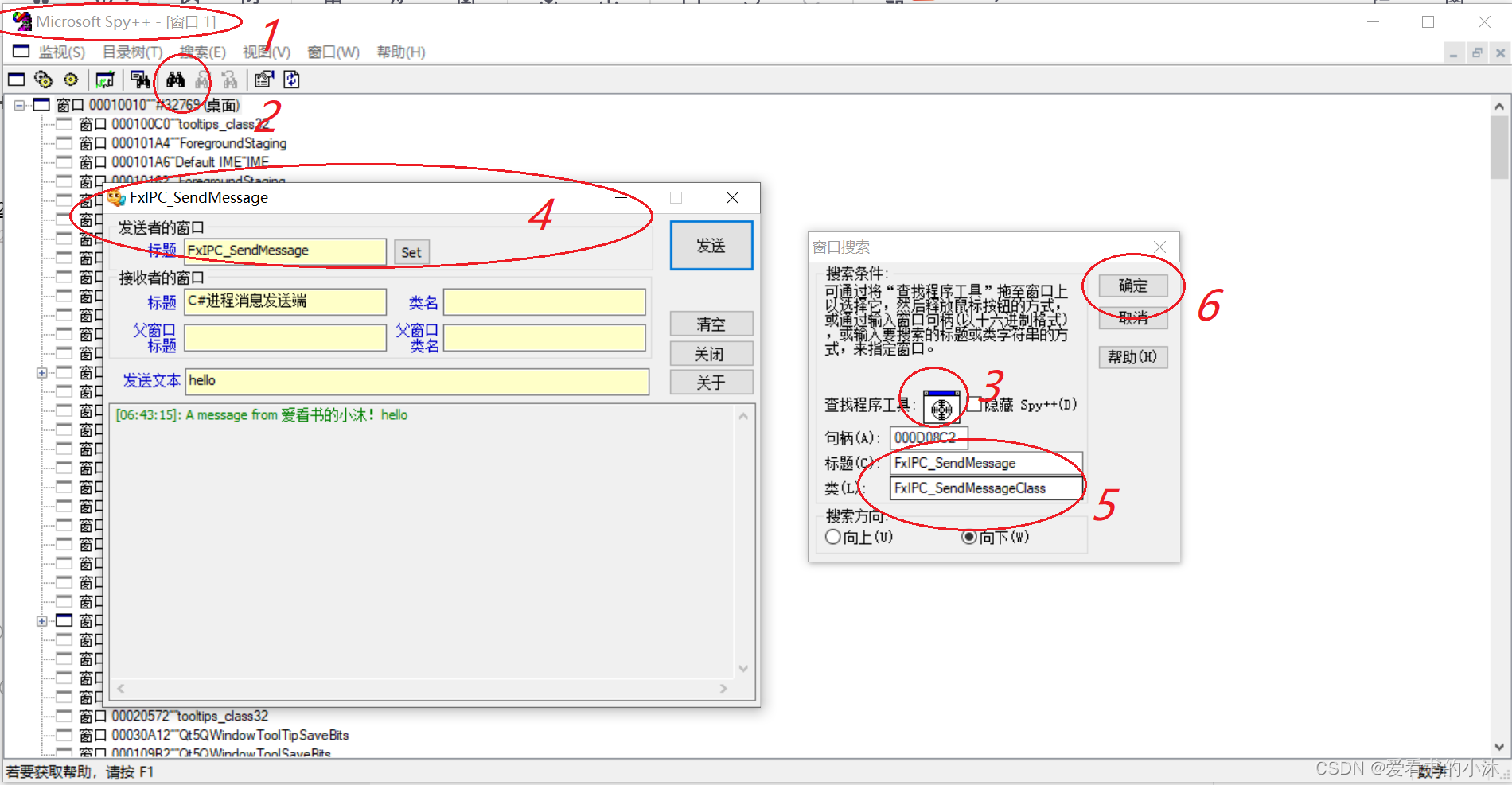Click the desktop window icon at tree root

(x=41, y=105)
